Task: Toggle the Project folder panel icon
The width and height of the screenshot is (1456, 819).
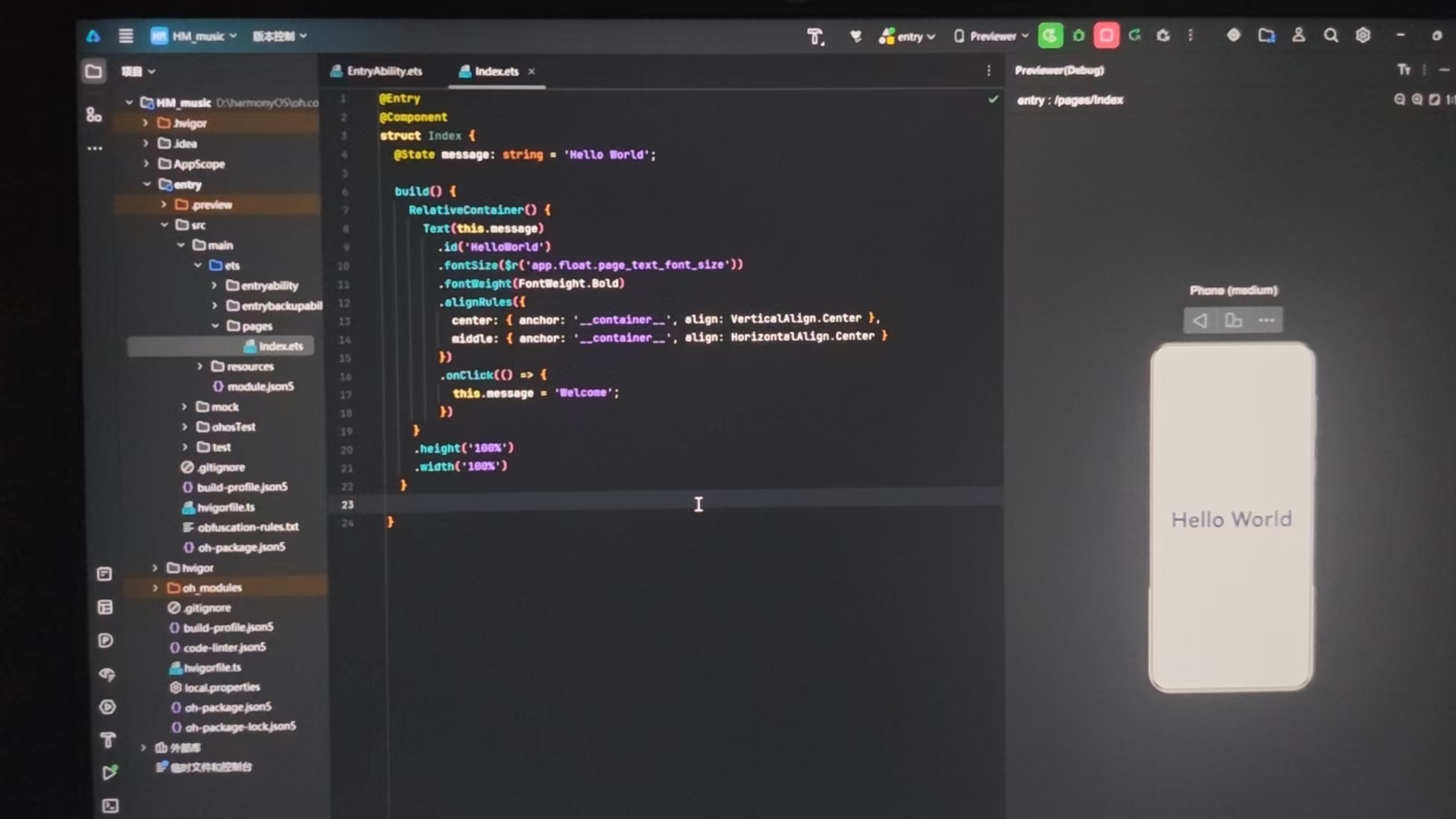Action: (x=94, y=71)
